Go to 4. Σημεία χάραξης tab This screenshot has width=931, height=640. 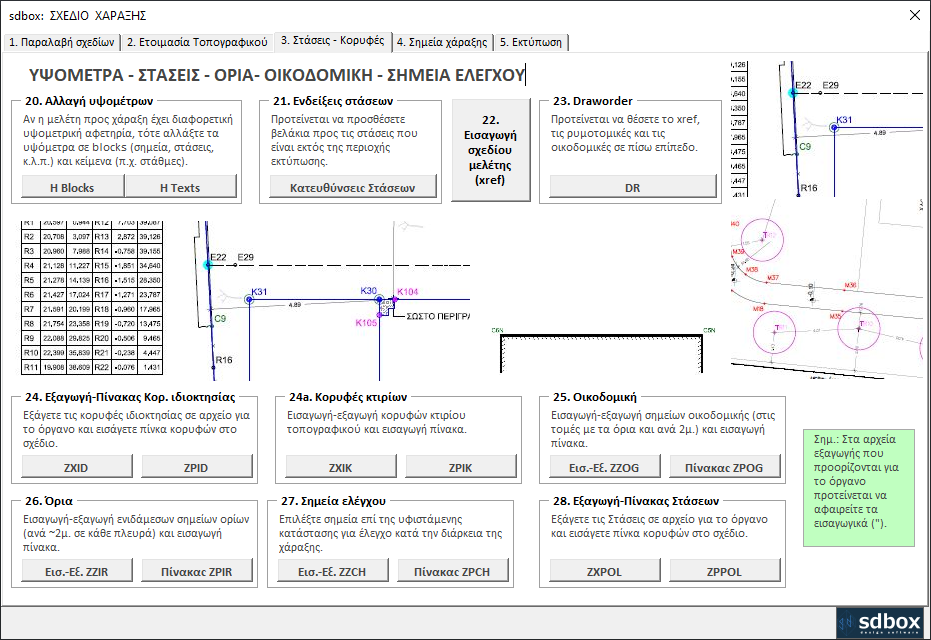point(442,42)
